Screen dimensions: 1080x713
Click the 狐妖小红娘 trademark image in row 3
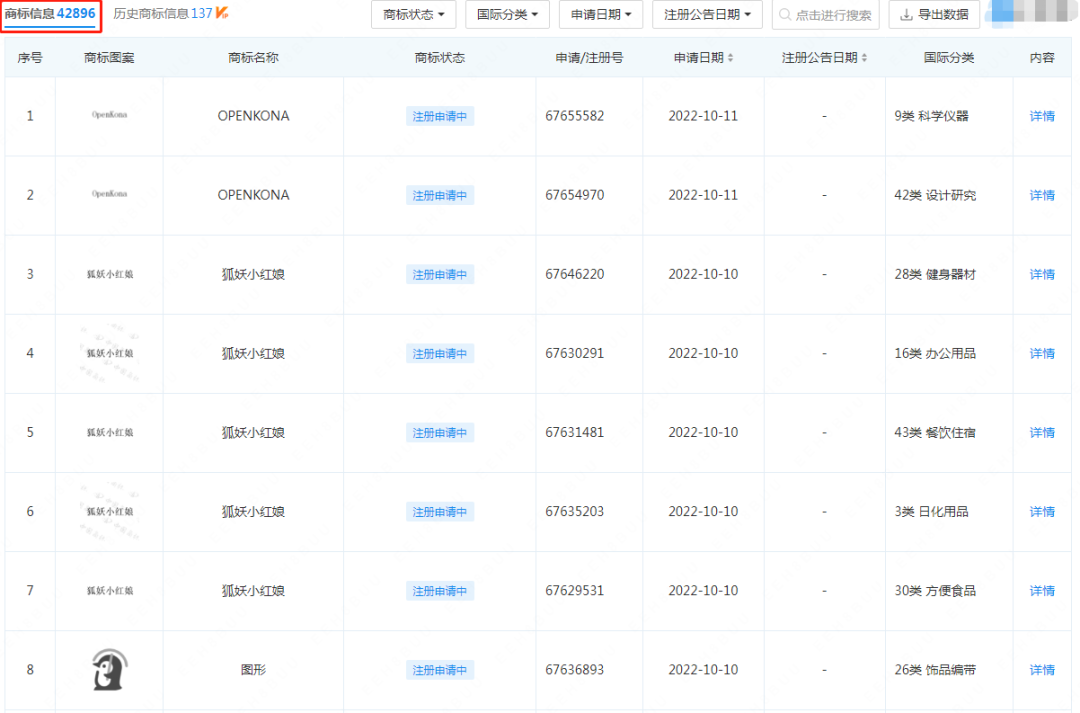pos(109,274)
